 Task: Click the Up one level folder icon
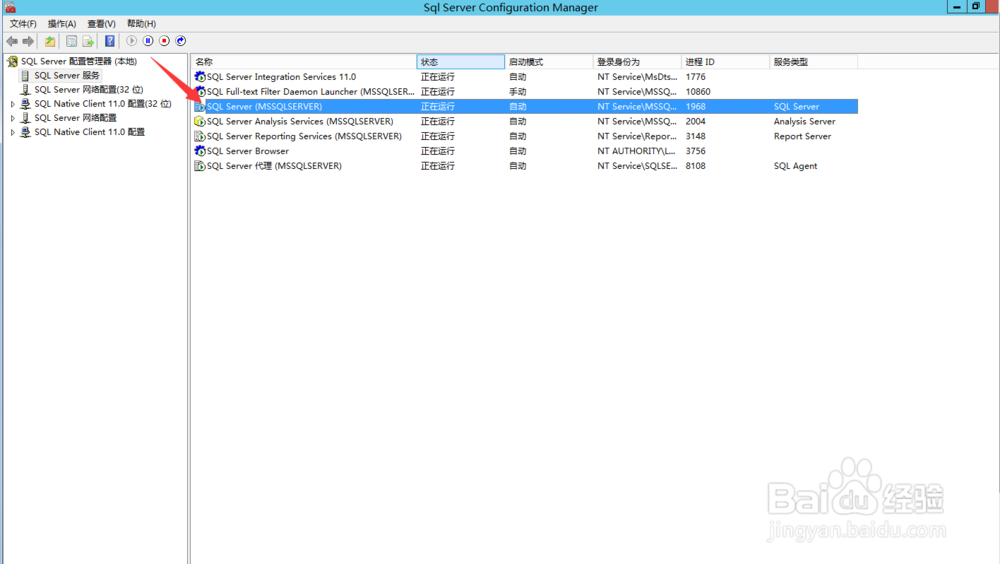click(x=50, y=41)
